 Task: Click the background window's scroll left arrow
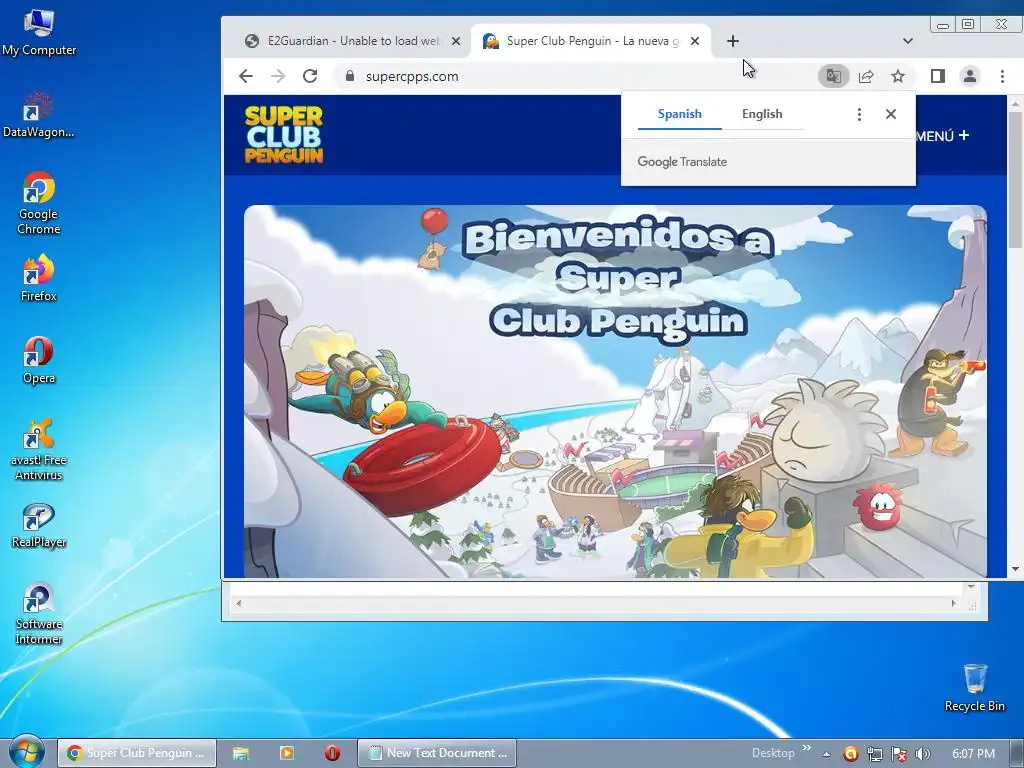point(239,603)
